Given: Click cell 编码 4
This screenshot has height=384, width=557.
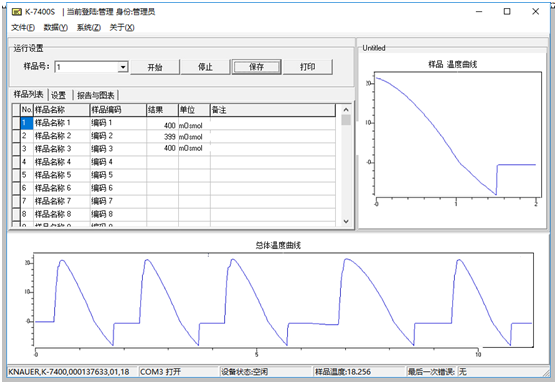Looking at the screenshot, I should 118,162.
